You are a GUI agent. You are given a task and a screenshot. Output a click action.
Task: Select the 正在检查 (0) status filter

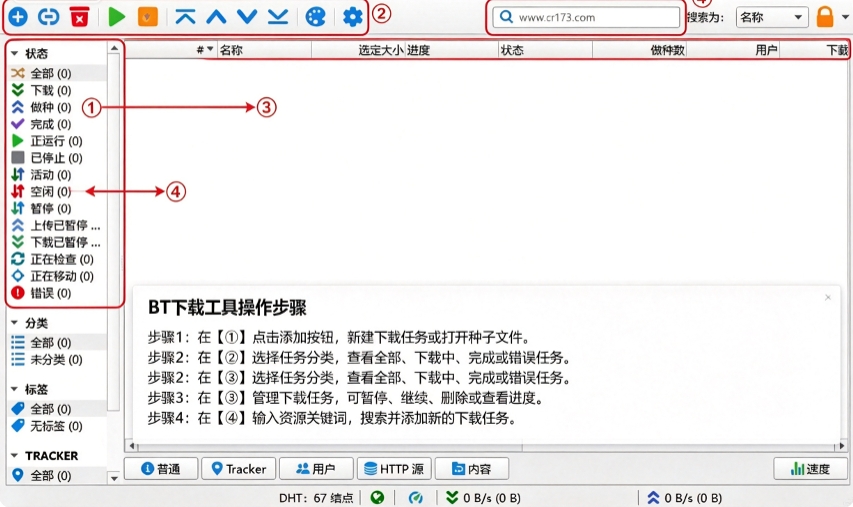click(x=57, y=259)
